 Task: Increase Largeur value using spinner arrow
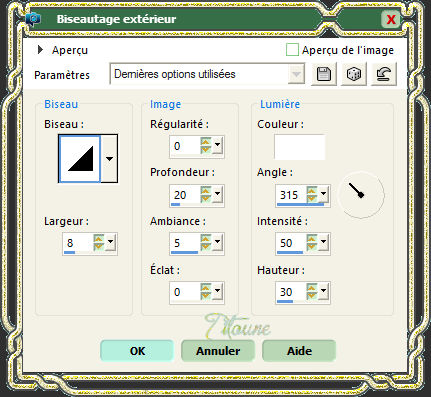pyautogui.click(x=99, y=238)
